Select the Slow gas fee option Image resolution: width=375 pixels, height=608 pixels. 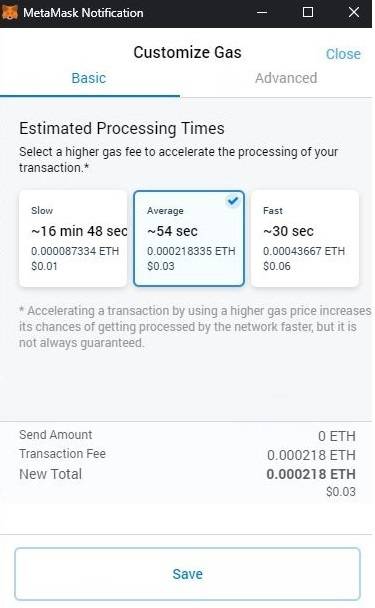(73, 238)
